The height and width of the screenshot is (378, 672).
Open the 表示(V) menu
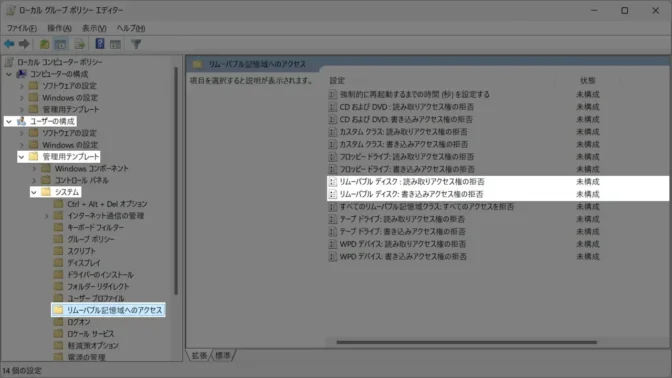click(94, 28)
